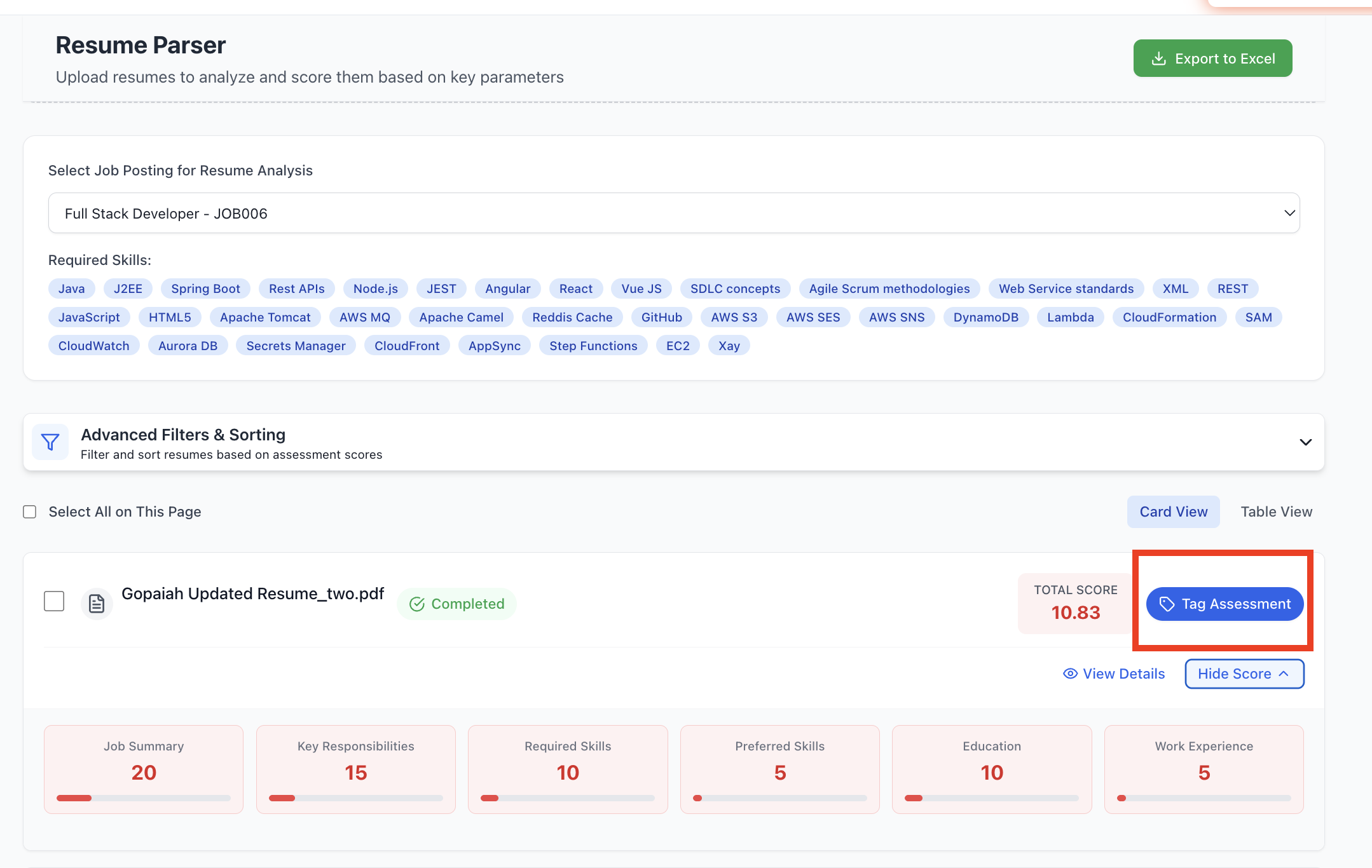
Task: Expand Advanced Filters & Sorting chevron
Action: pyautogui.click(x=1305, y=442)
